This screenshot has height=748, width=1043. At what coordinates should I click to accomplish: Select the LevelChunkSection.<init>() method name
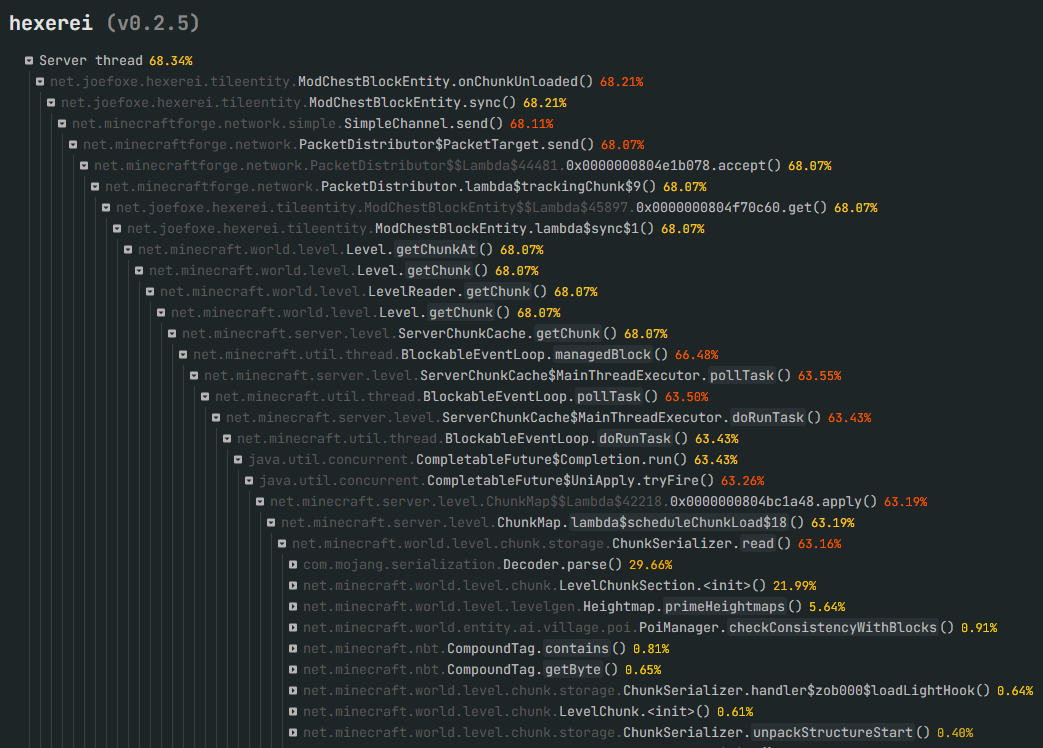[662, 586]
